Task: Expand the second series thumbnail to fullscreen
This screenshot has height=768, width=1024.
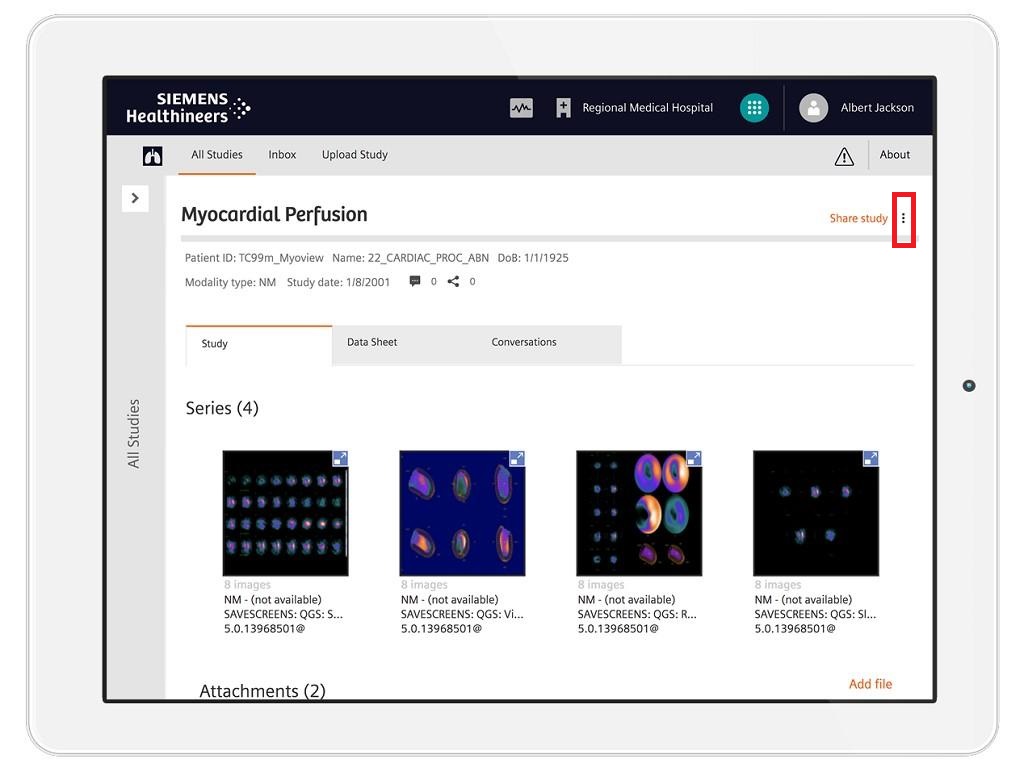Action: (x=517, y=459)
